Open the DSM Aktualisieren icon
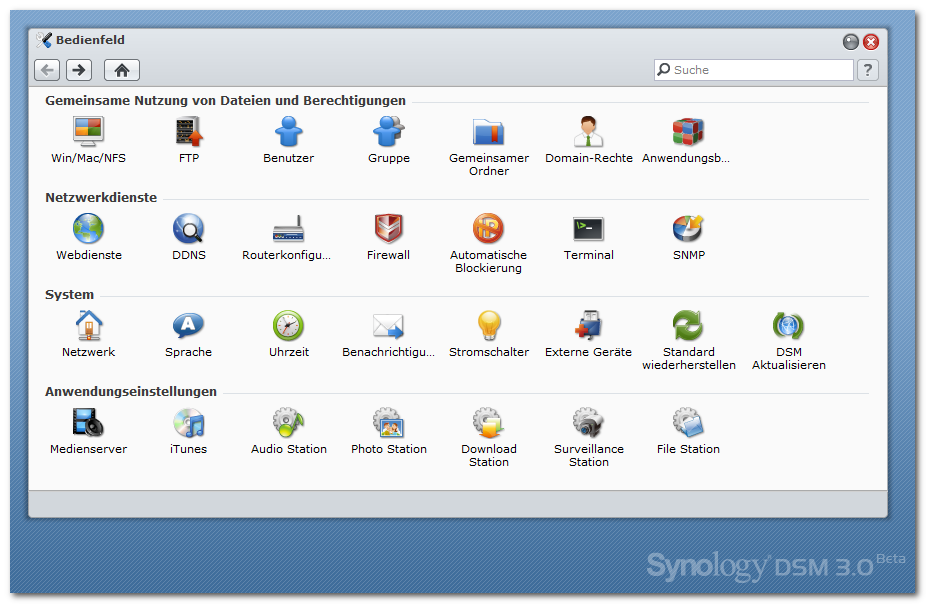The width and height of the screenshot is (926, 604). [x=788, y=325]
